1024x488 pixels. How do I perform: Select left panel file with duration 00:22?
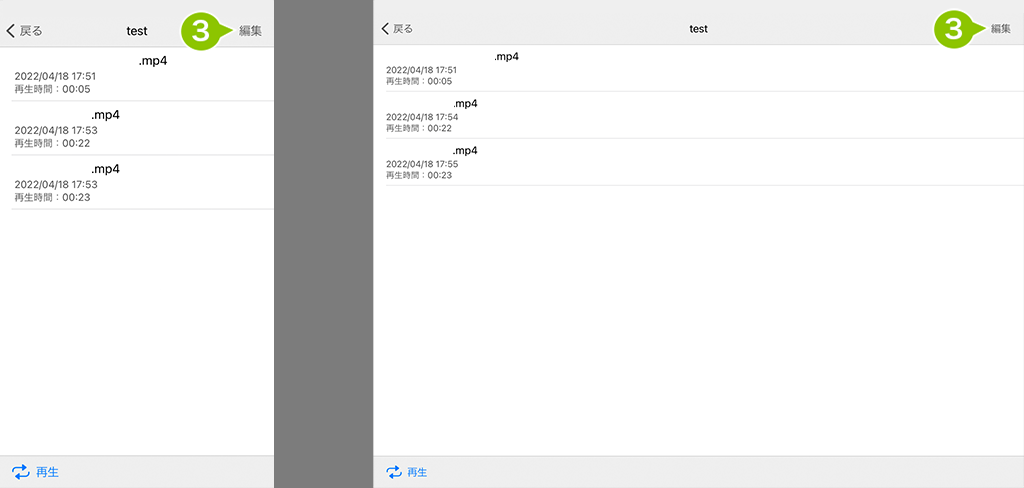(x=136, y=128)
